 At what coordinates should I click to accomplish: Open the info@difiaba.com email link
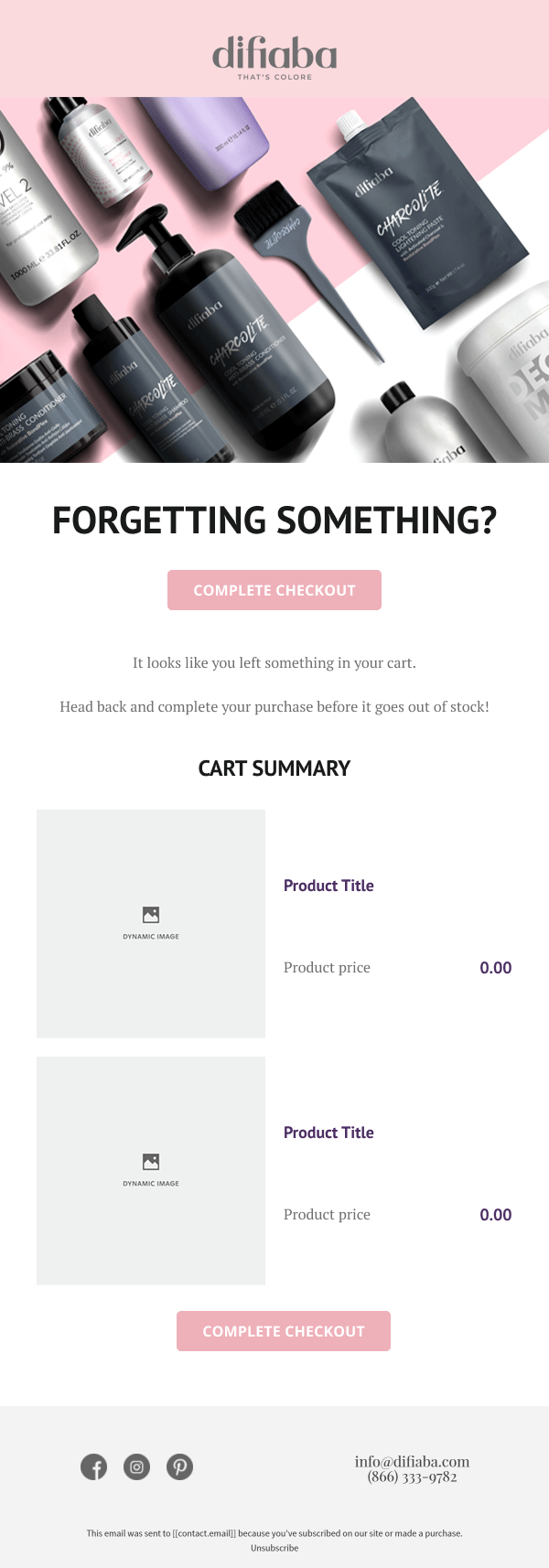click(x=412, y=1462)
